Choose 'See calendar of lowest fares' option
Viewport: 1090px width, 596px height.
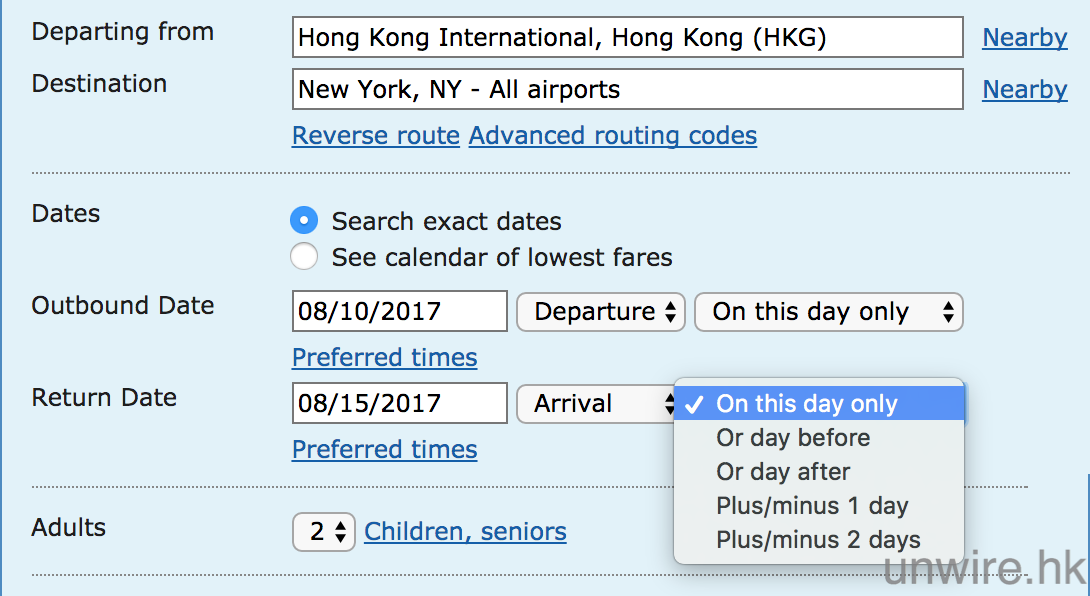point(304,257)
